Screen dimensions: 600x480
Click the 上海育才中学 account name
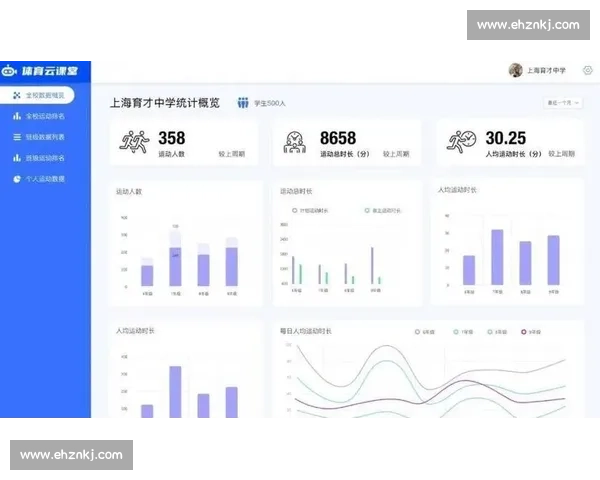pyautogui.click(x=546, y=70)
